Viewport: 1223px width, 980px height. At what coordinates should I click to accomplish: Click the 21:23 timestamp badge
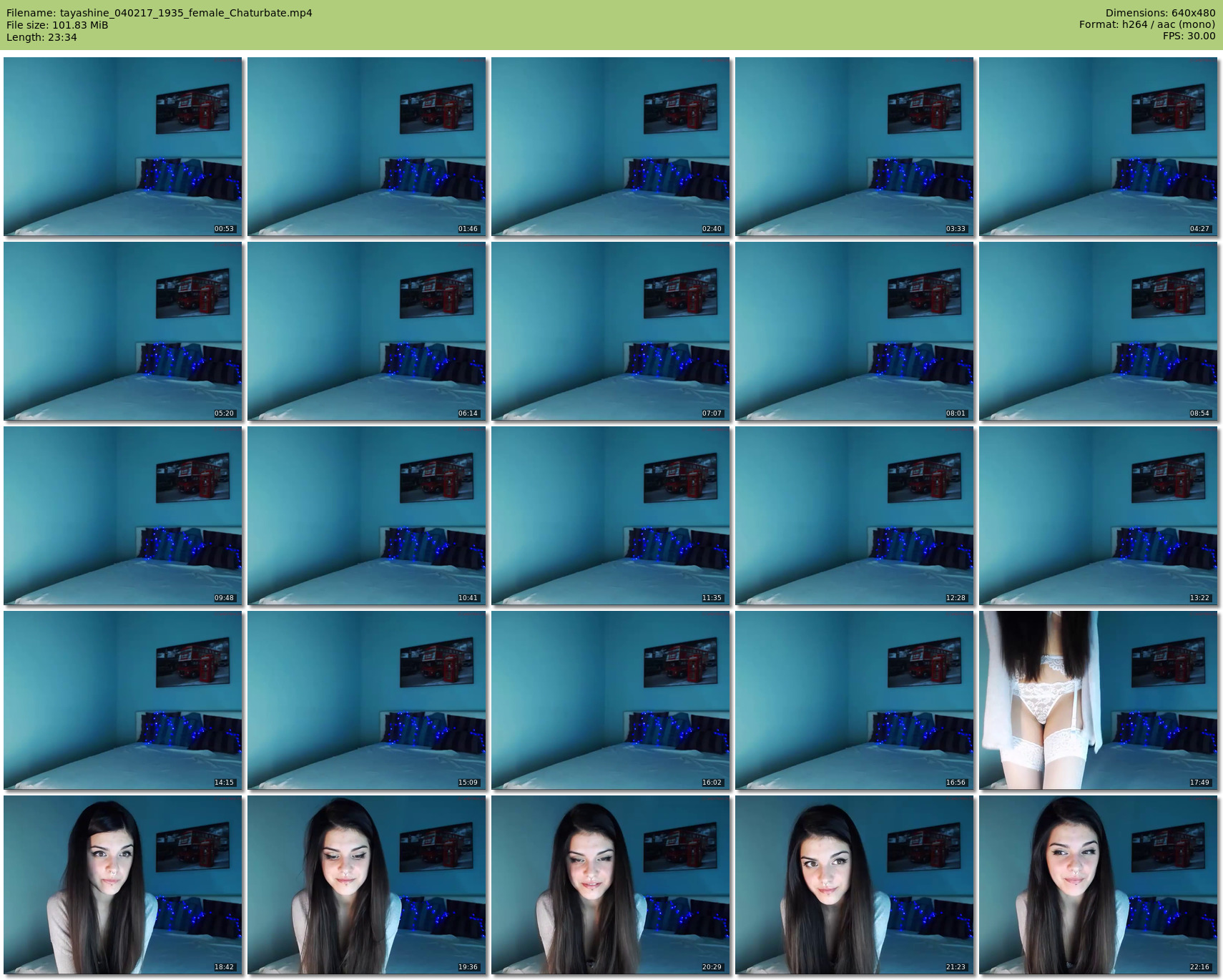[956, 967]
